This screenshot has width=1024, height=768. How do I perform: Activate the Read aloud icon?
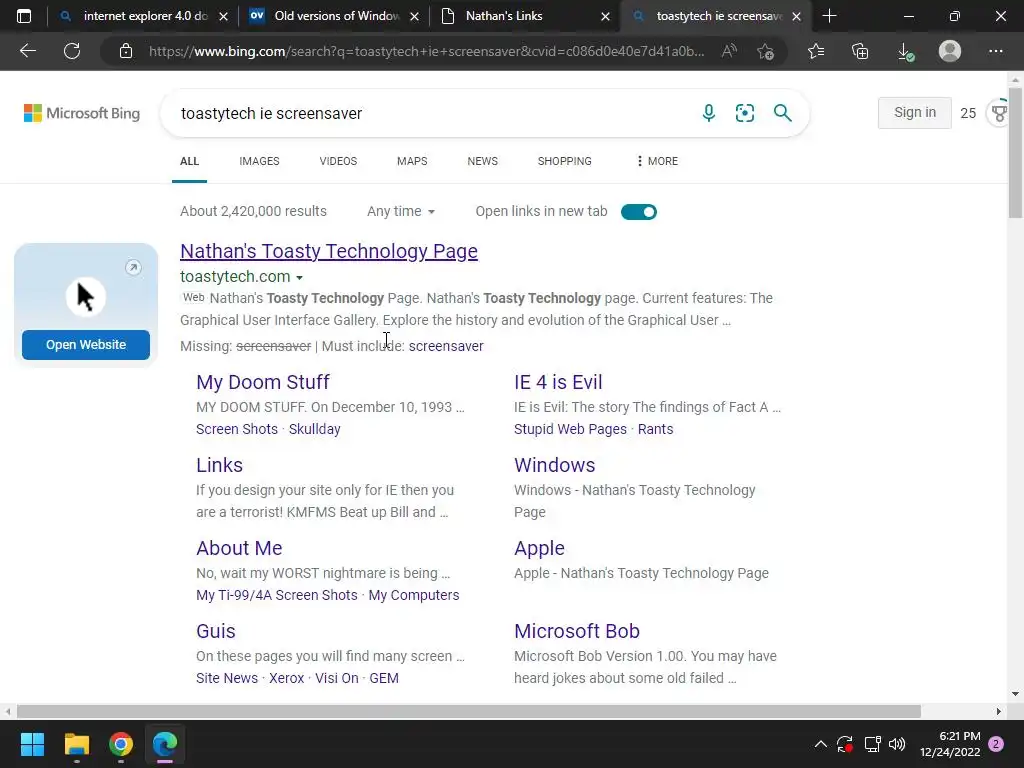coord(729,51)
